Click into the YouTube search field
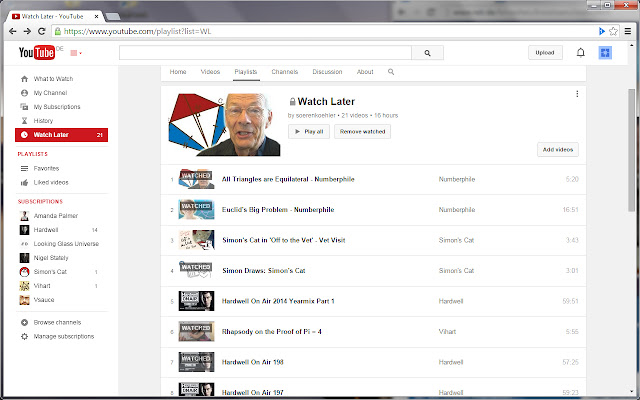Screen dimensions: 640x400 265,53
